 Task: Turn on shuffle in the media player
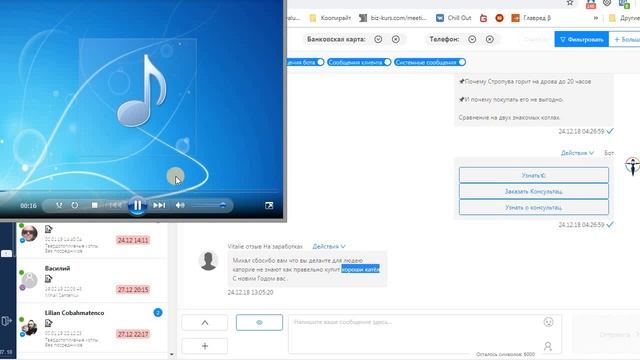59,205
